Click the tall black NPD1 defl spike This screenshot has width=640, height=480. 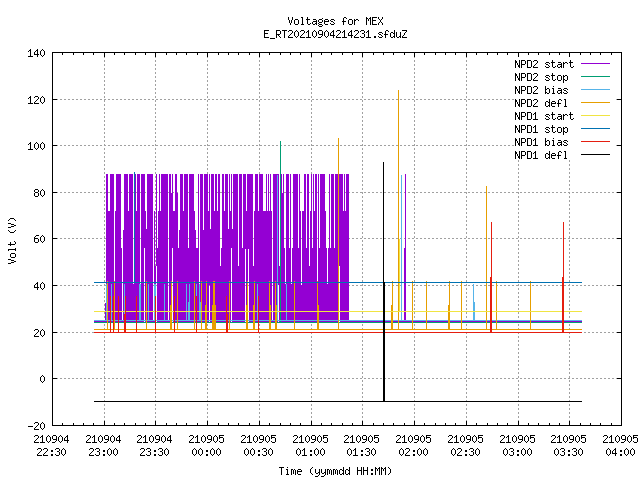[x=384, y=282]
